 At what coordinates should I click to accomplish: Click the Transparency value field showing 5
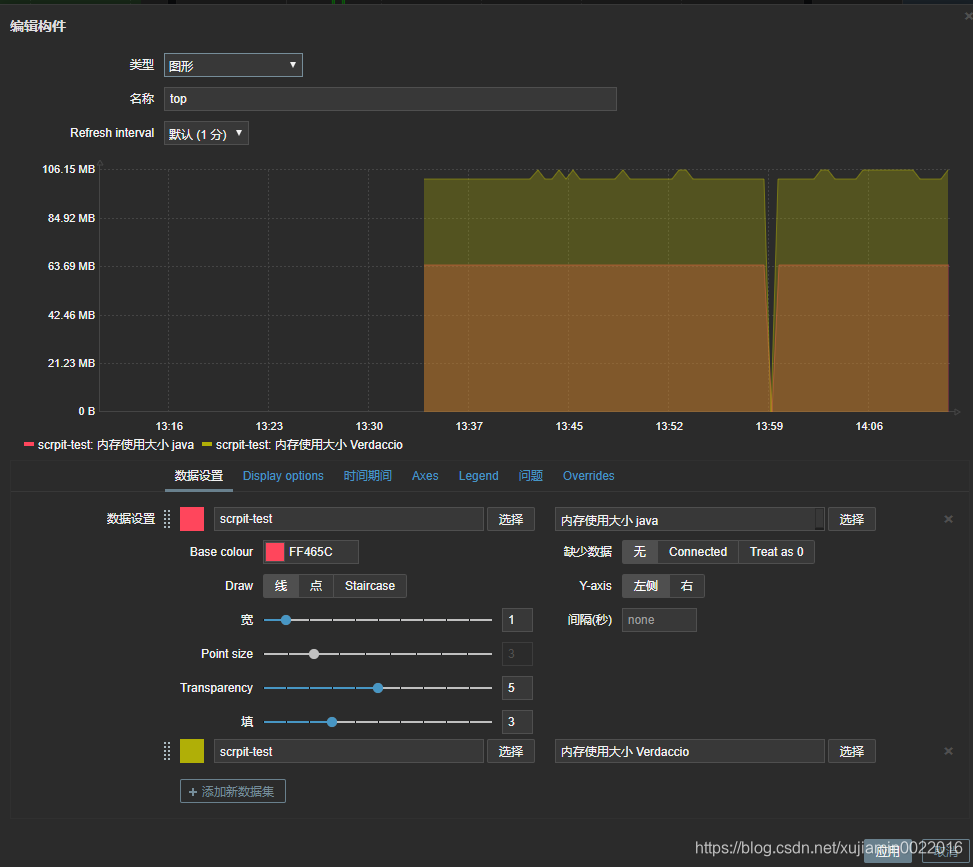[518, 688]
